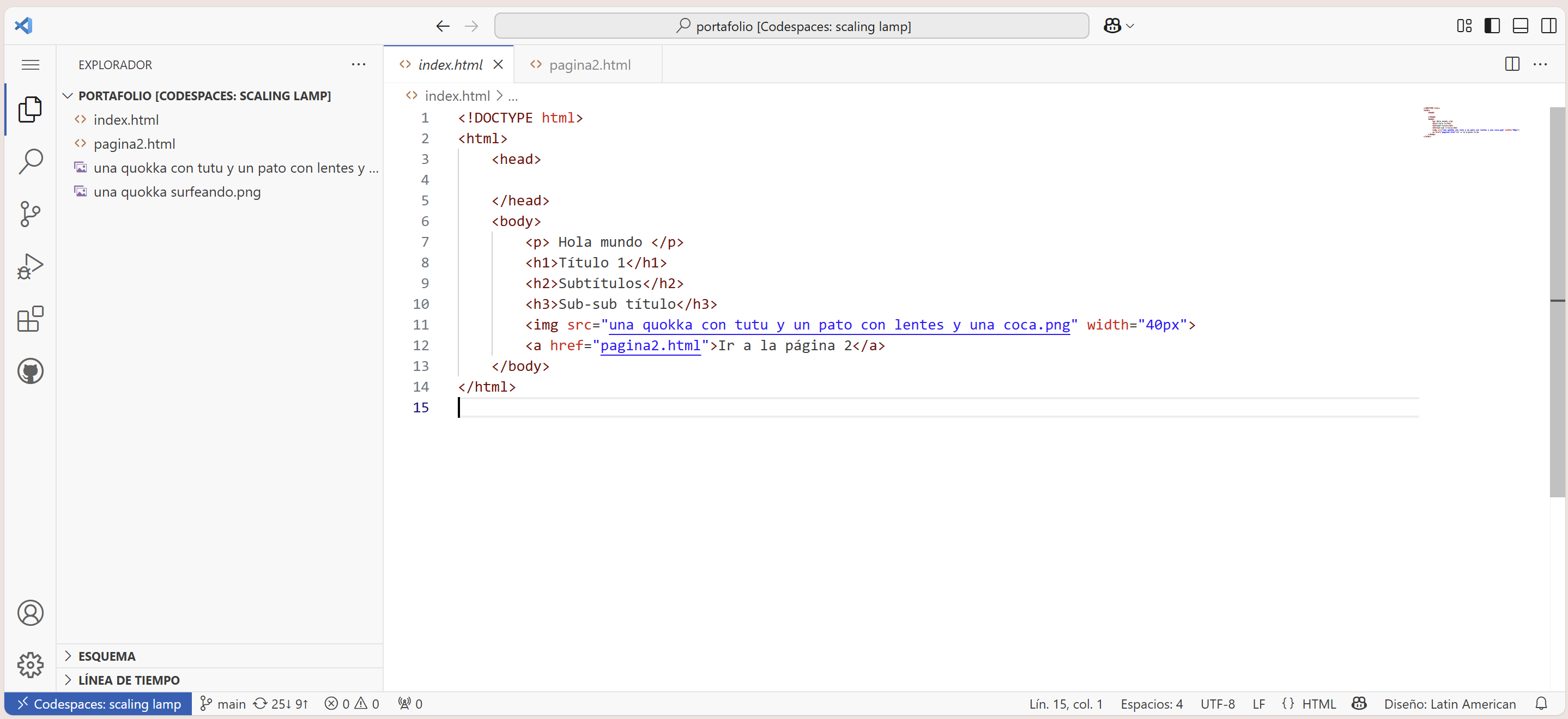Open the Search view in activity bar
This screenshot has height=719, width=1568.
pos(31,162)
